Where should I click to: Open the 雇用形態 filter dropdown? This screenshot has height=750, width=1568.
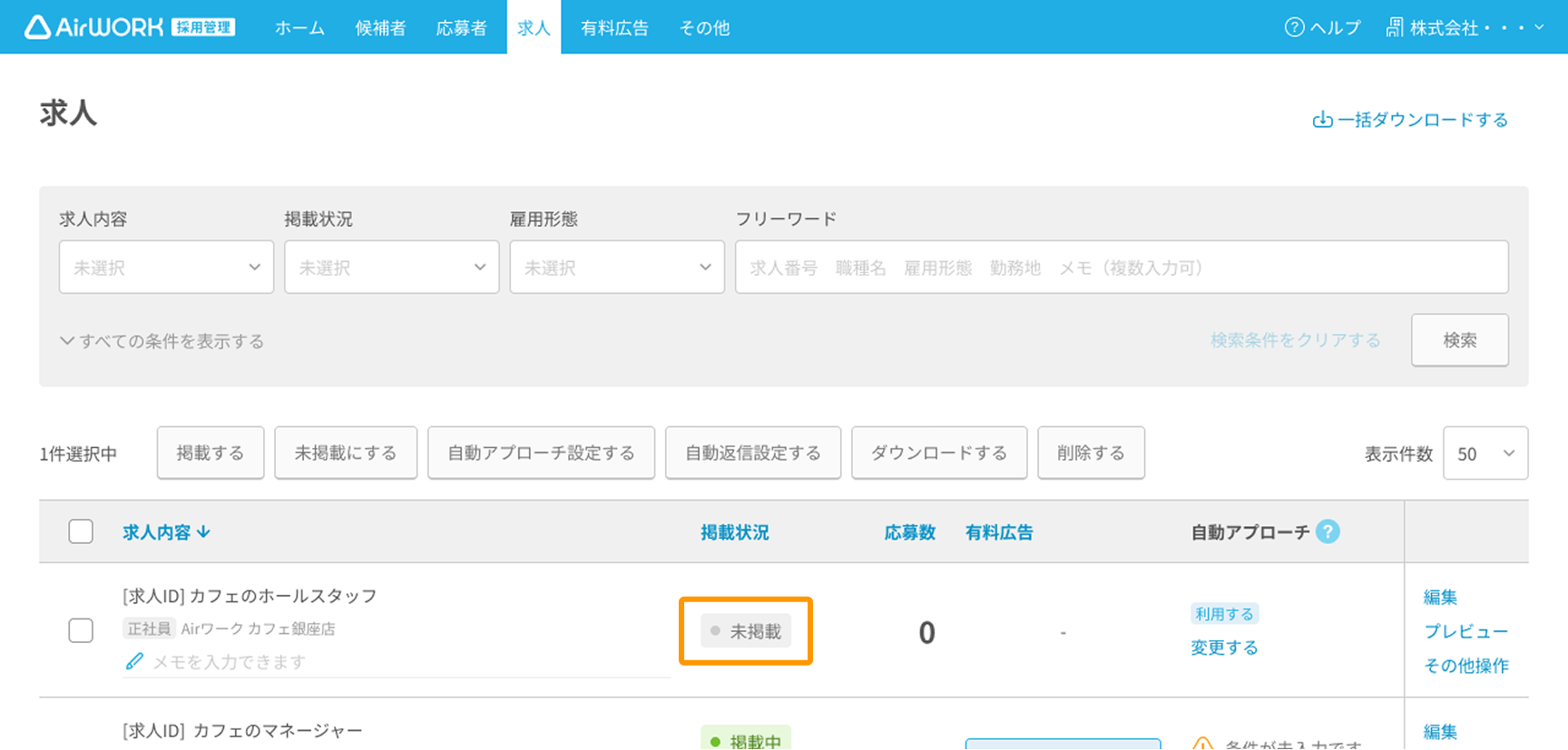click(x=617, y=267)
